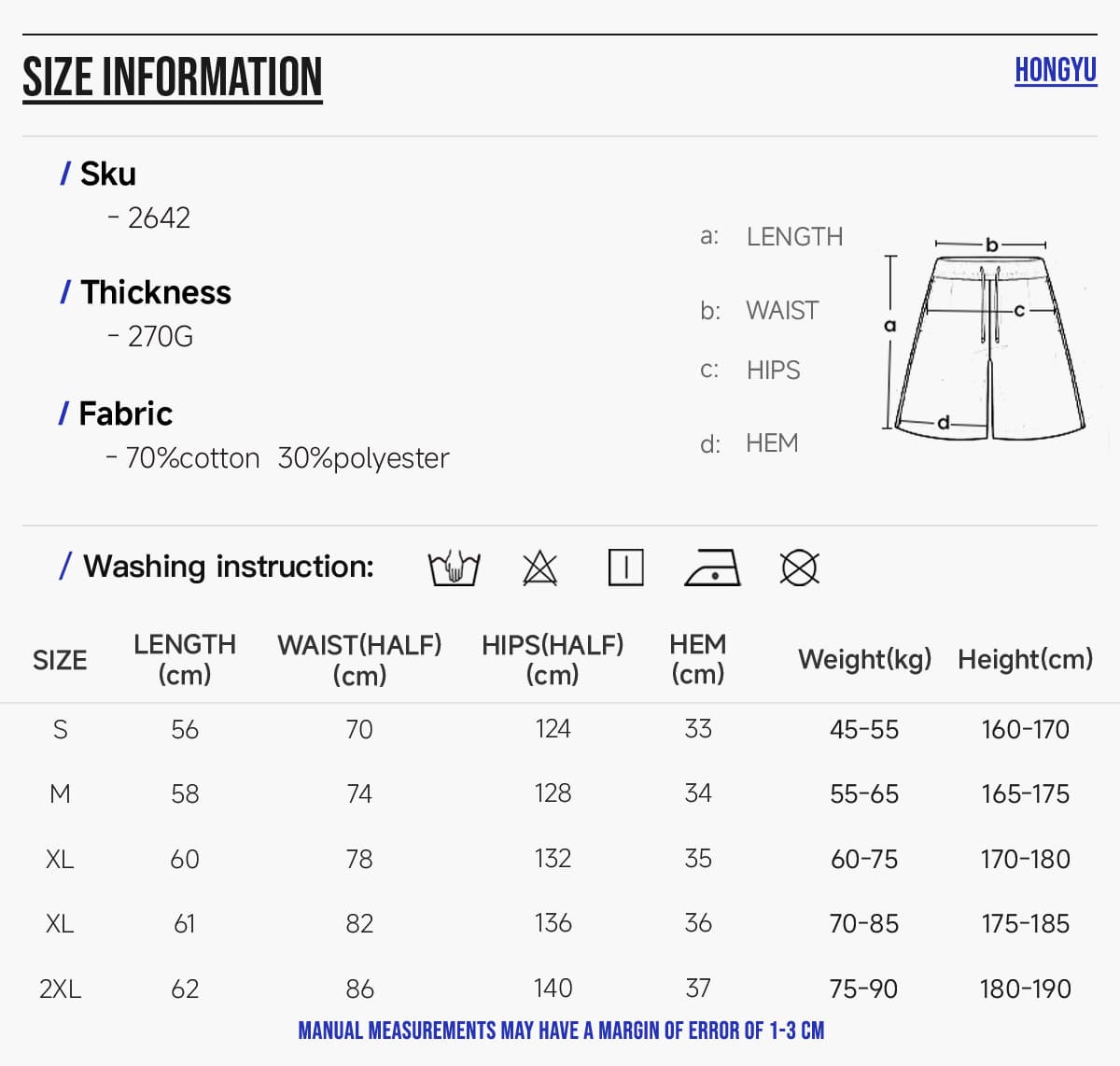The width and height of the screenshot is (1120, 1066).
Task: Click the Weight(kg) column header
Action: click(x=864, y=659)
